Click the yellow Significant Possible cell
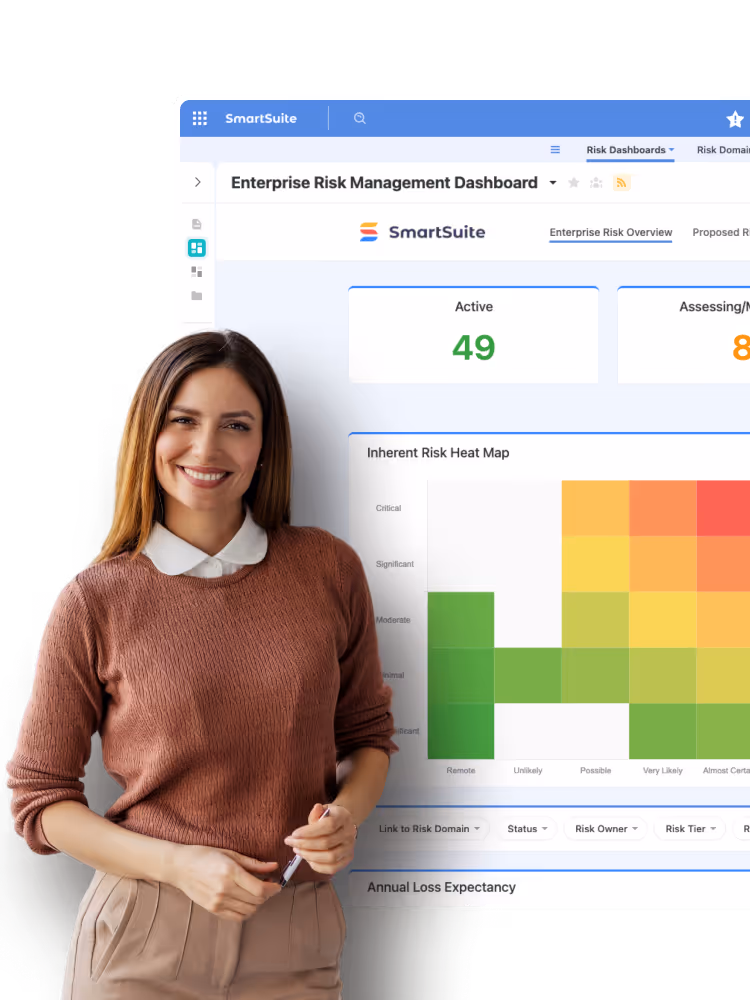 pos(595,564)
